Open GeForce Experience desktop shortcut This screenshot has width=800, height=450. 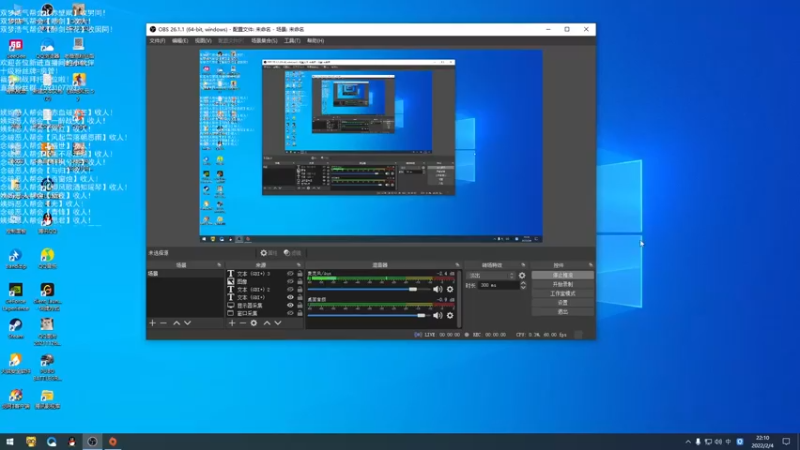[16, 297]
